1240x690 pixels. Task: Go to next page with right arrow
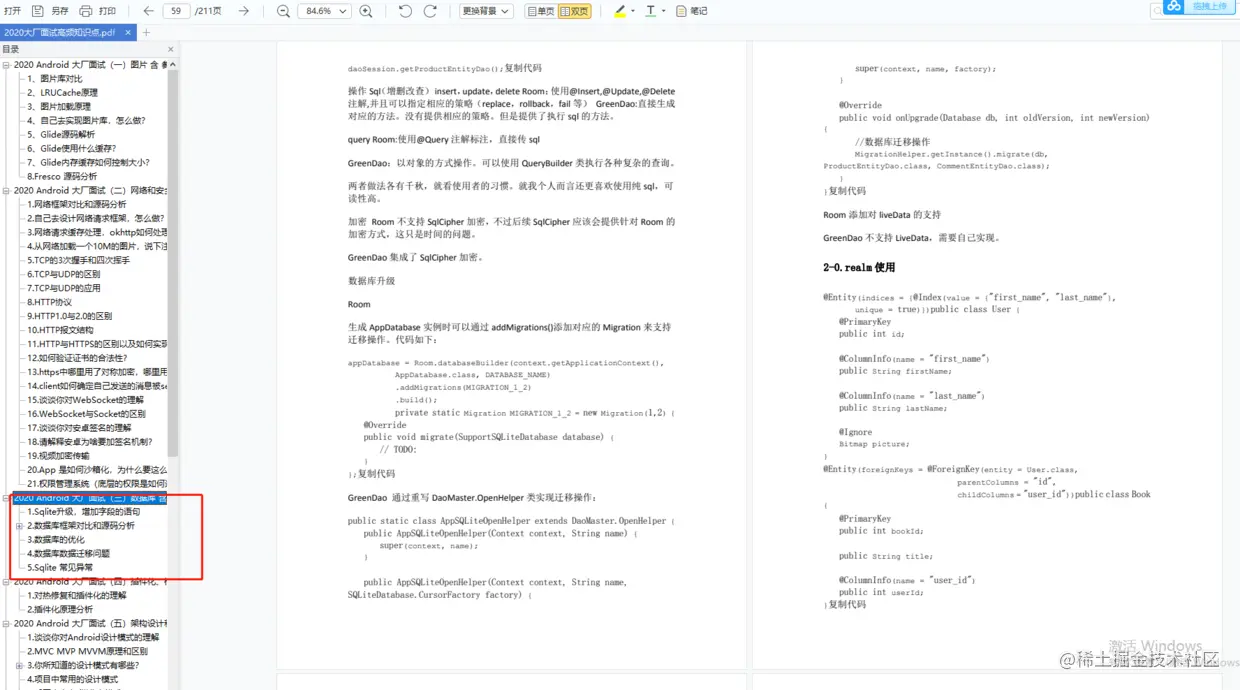tap(244, 11)
